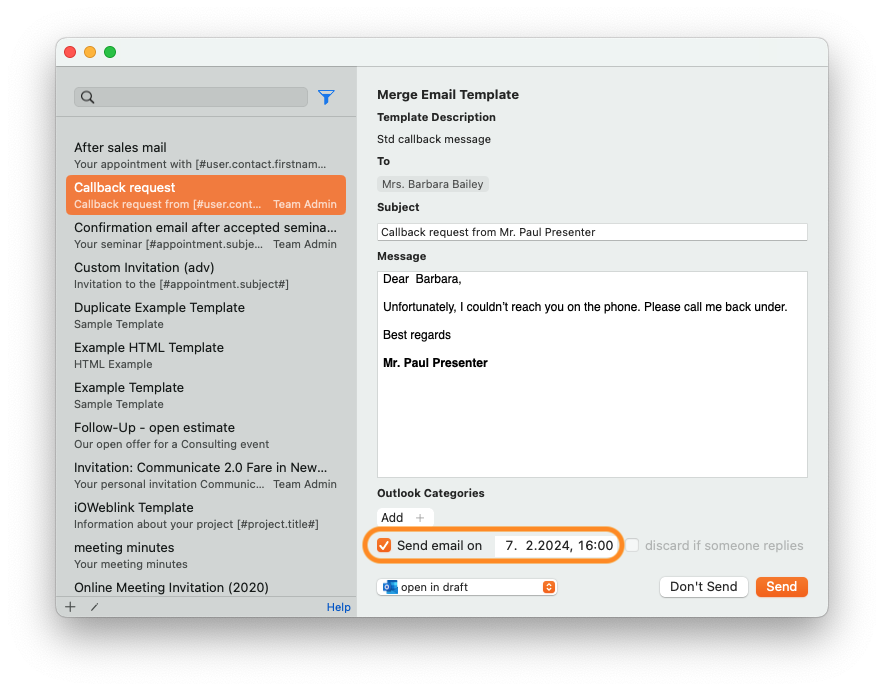884x691 pixels.
Task: Click the template search field
Action: (191, 97)
